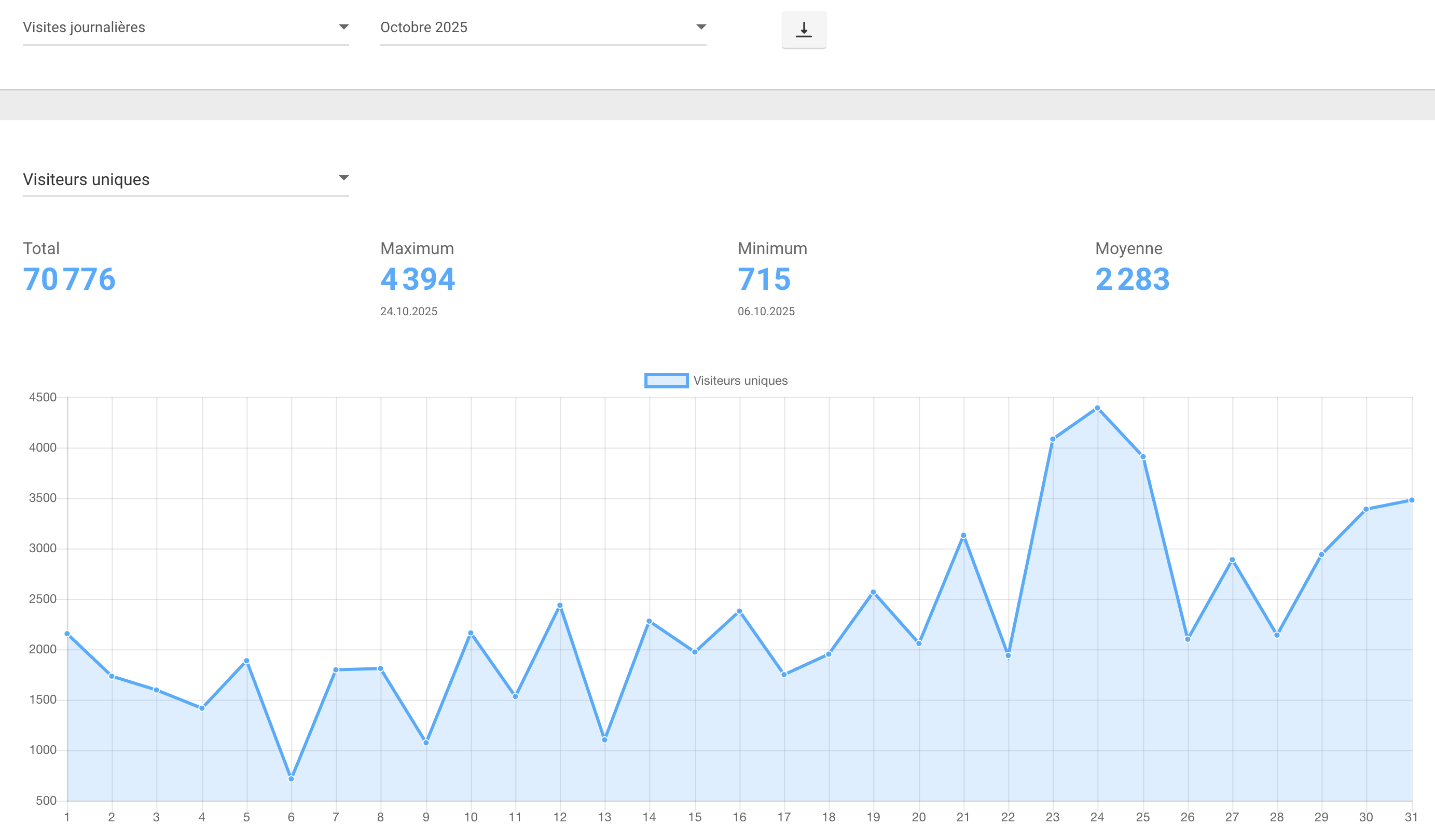Expand the Octobre 2025 month selector

point(543,27)
